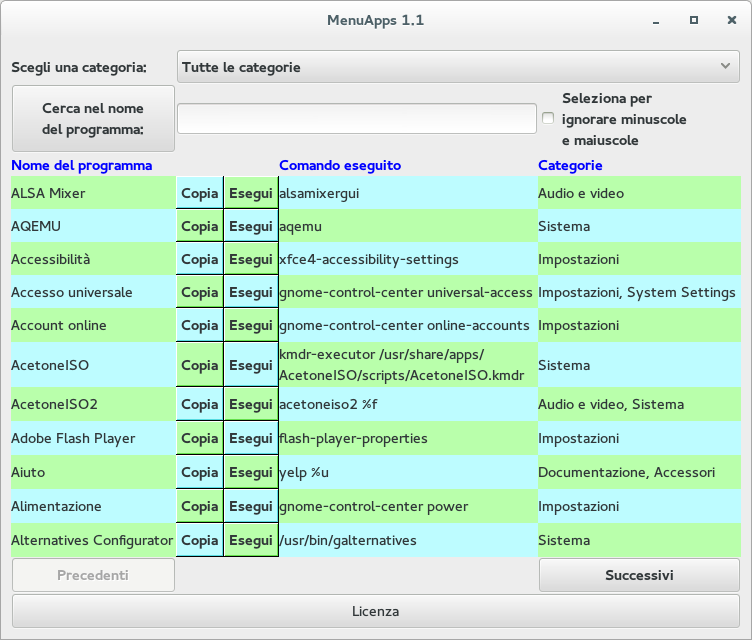
Task: Copy the Alimentazione command
Action: (x=199, y=506)
